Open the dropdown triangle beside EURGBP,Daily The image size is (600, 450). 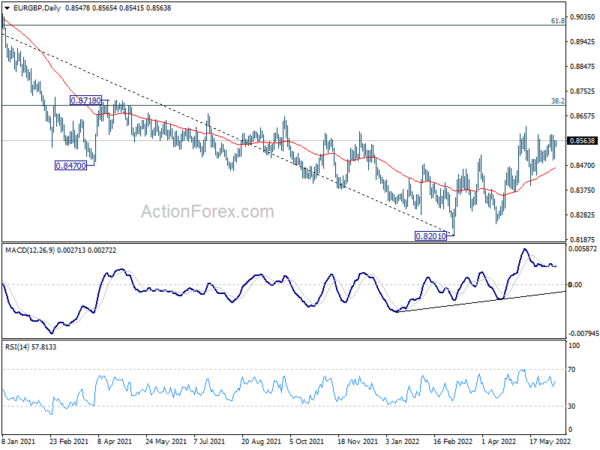pos(7,8)
